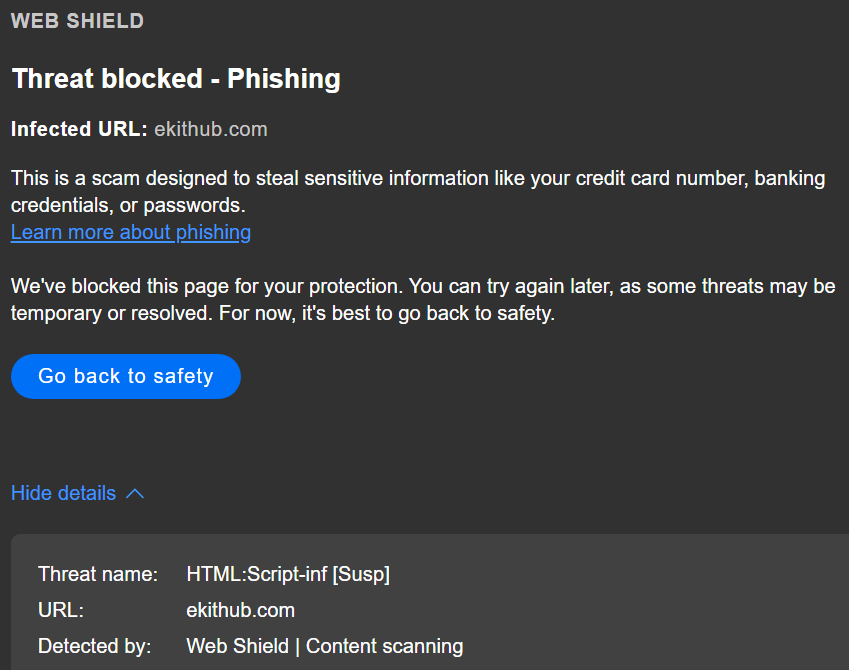Click the Threat blocked - Phishing heading
849x670 pixels.
pos(176,79)
